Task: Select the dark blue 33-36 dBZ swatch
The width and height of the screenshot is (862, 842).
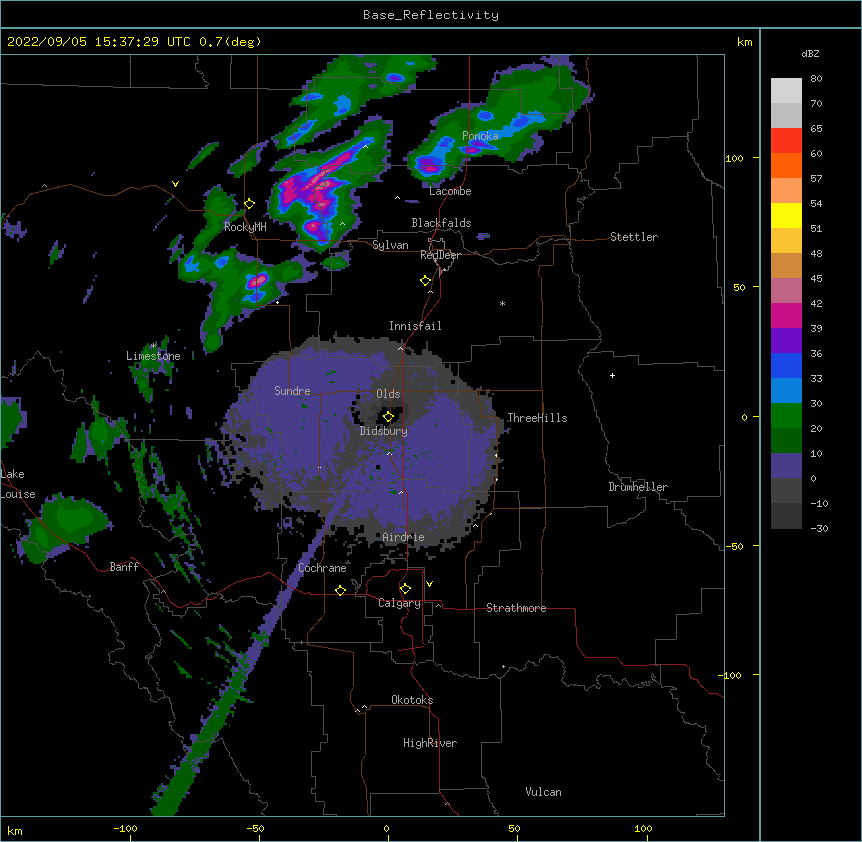Action: click(x=786, y=365)
